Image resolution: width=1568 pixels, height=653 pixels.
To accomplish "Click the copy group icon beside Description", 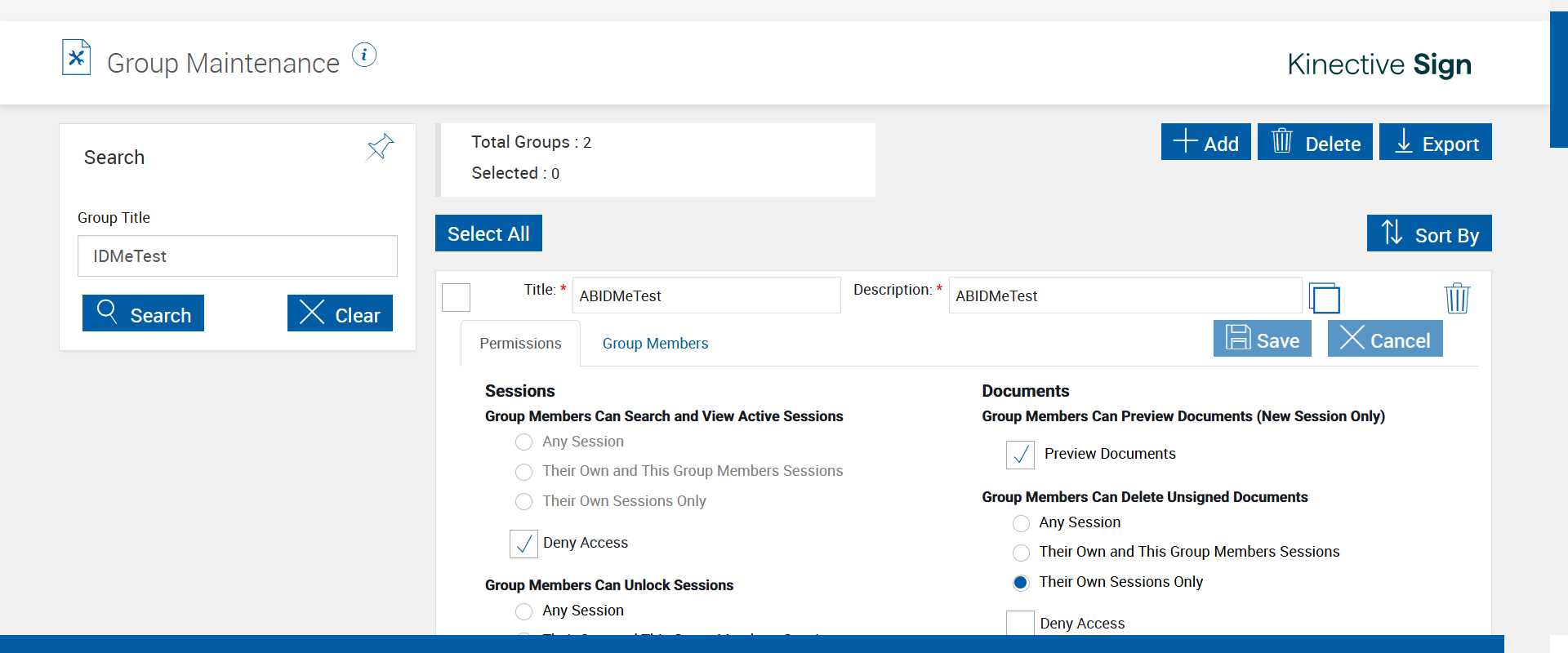I will [1325, 298].
